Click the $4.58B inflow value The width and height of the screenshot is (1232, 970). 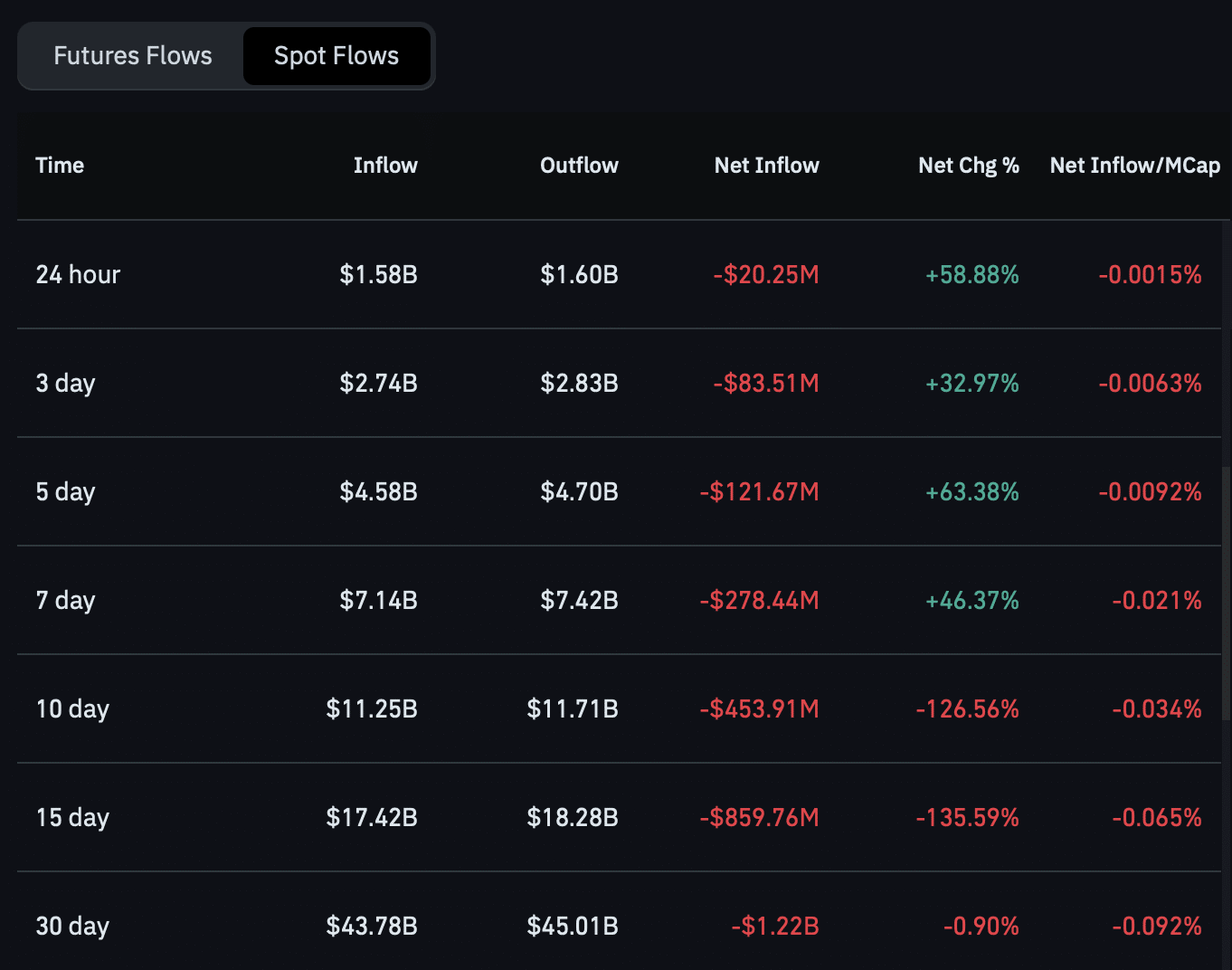click(378, 491)
